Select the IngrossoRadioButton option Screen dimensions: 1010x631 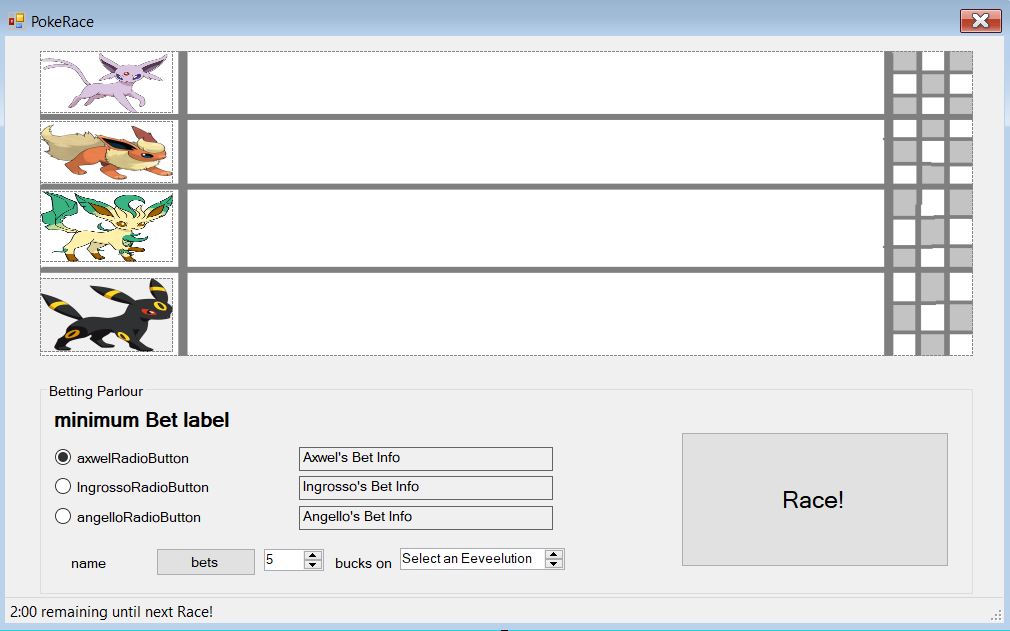[63, 487]
